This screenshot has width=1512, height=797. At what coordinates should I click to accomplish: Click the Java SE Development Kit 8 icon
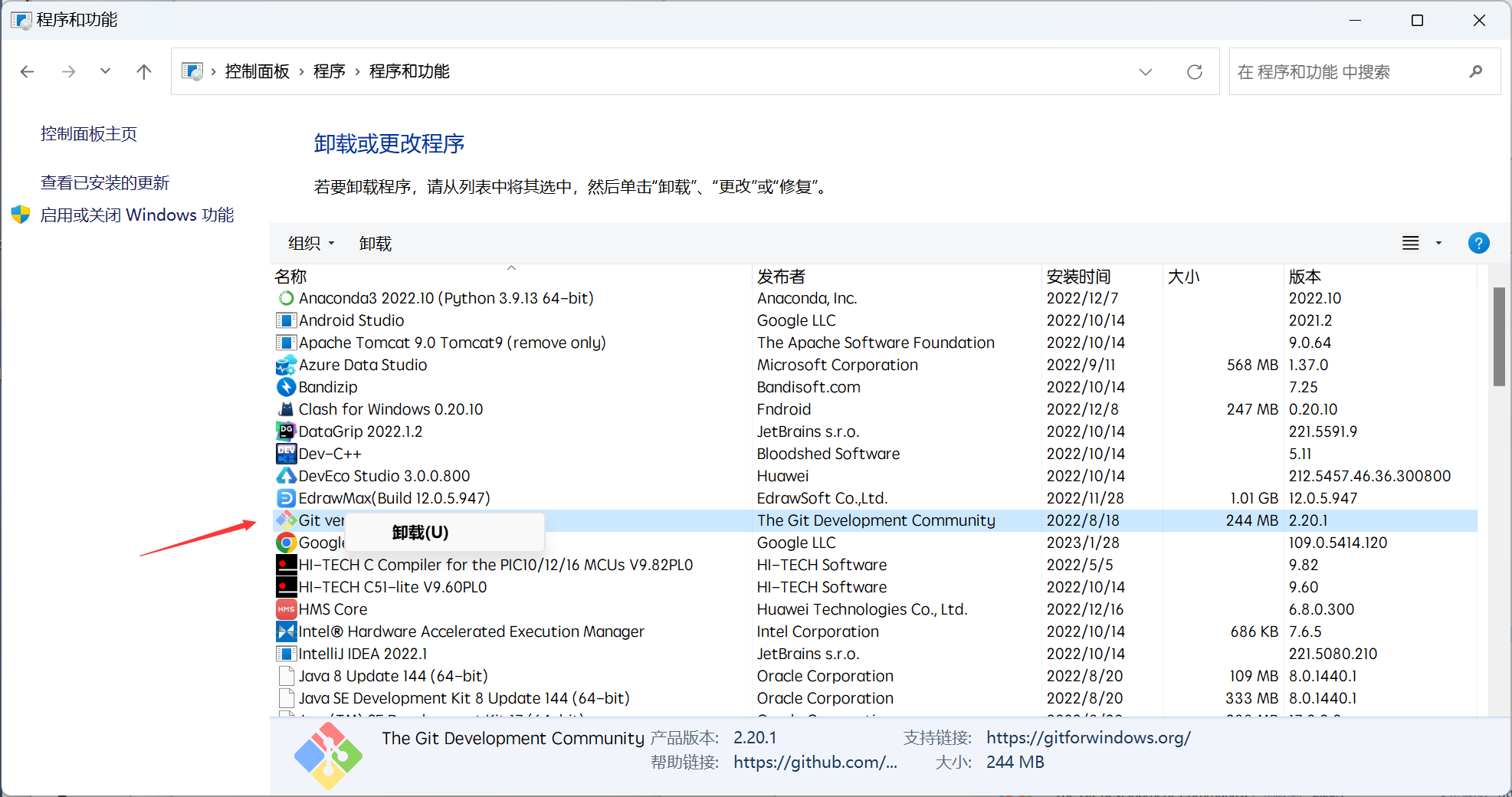(287, 698)
